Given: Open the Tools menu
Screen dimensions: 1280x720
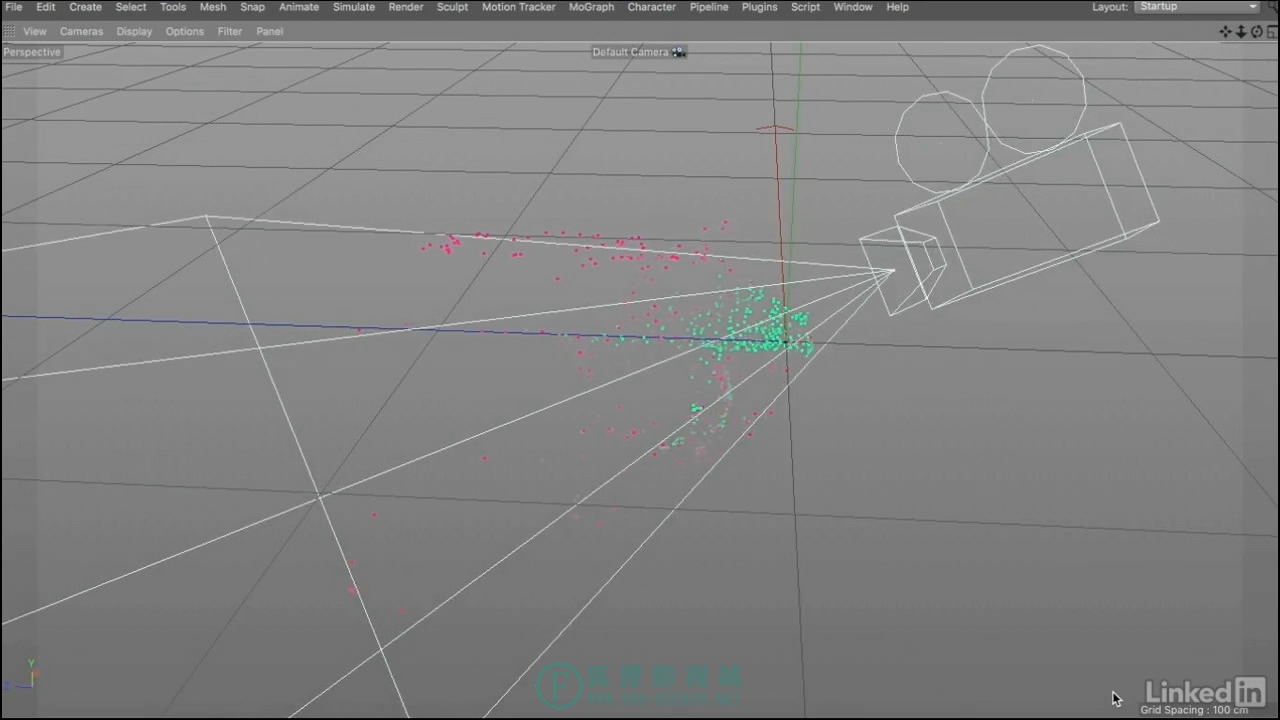Looking at the screenshot, I should pyautogui.click(x=173, y=7).
